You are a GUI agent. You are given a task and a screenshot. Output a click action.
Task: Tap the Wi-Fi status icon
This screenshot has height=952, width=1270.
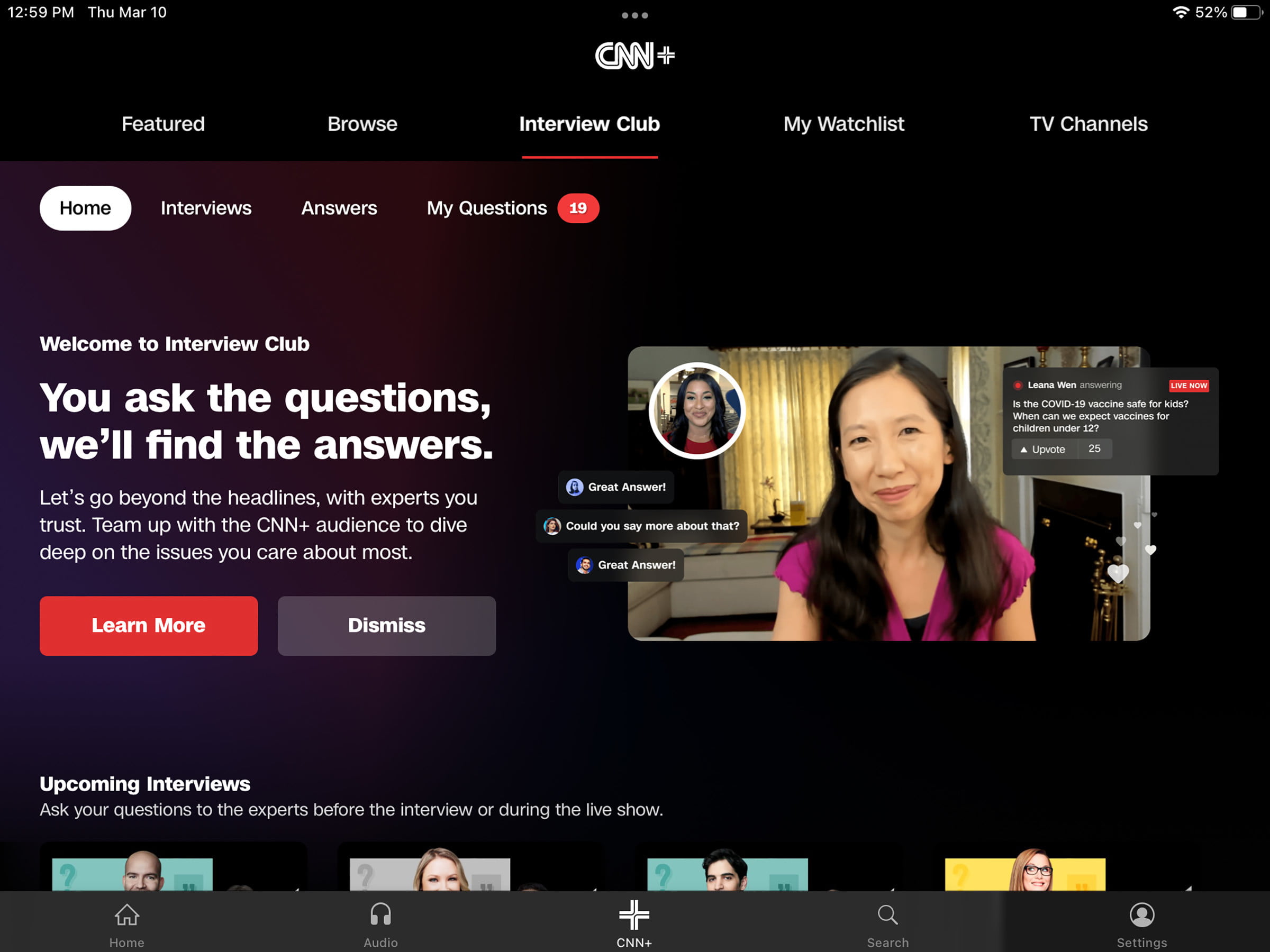[1181, 12]
